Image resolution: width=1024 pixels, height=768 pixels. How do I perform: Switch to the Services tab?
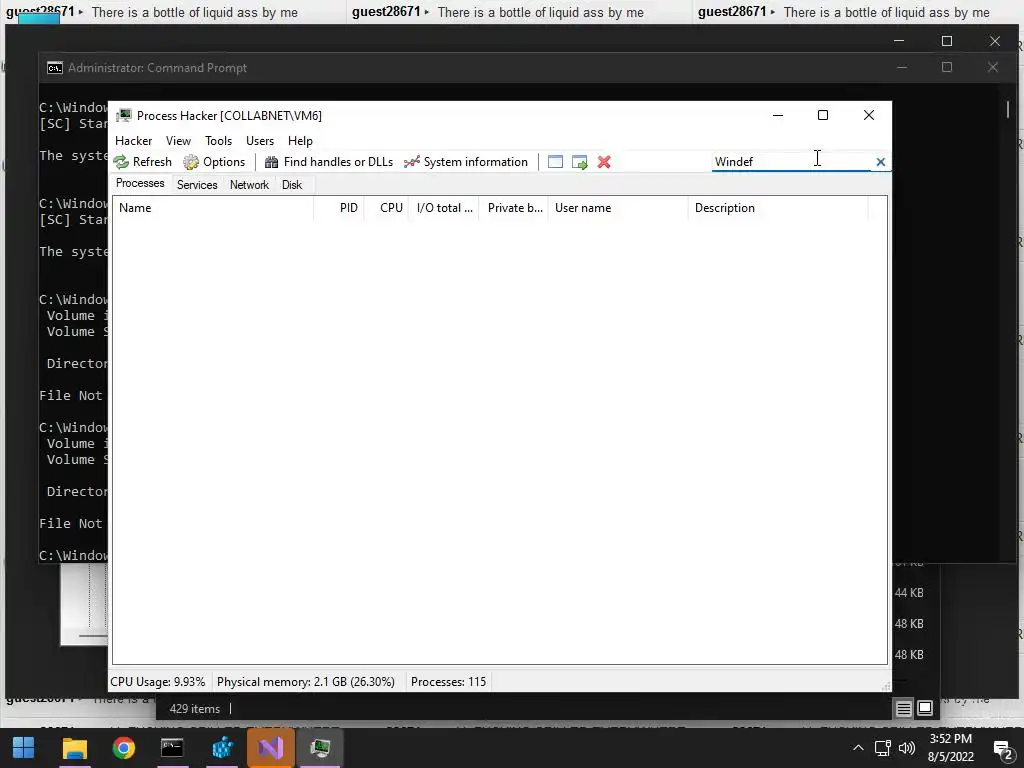coord(197,185)
